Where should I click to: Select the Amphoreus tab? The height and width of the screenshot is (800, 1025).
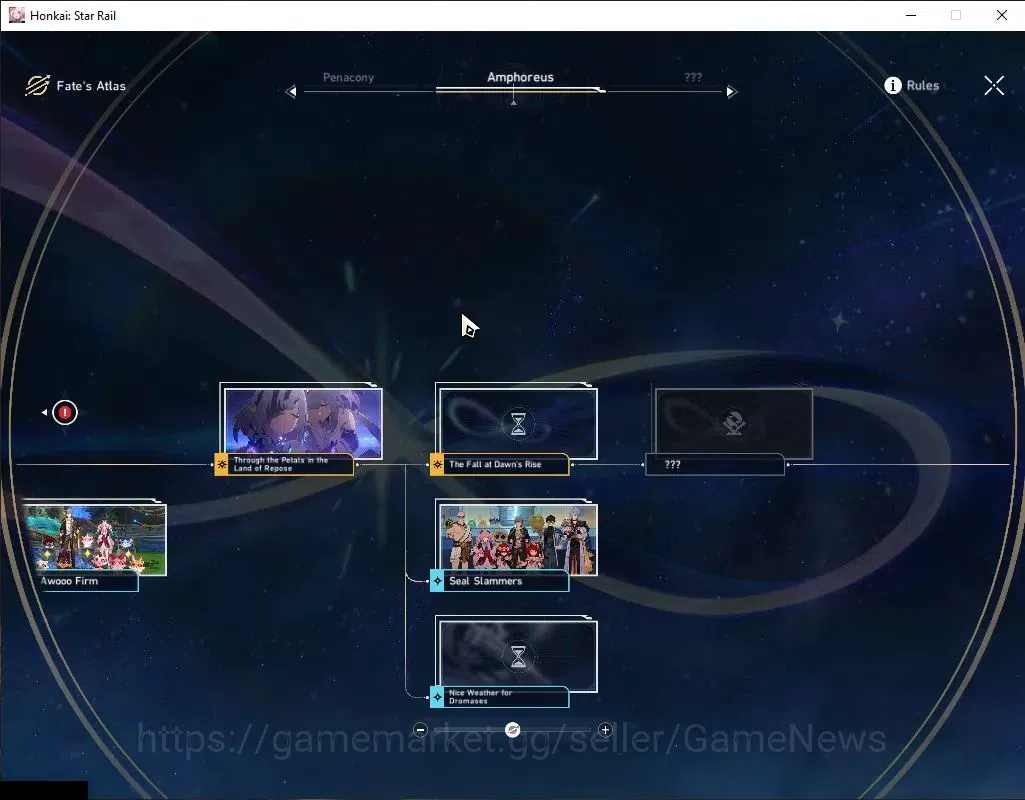coord(520,77)
